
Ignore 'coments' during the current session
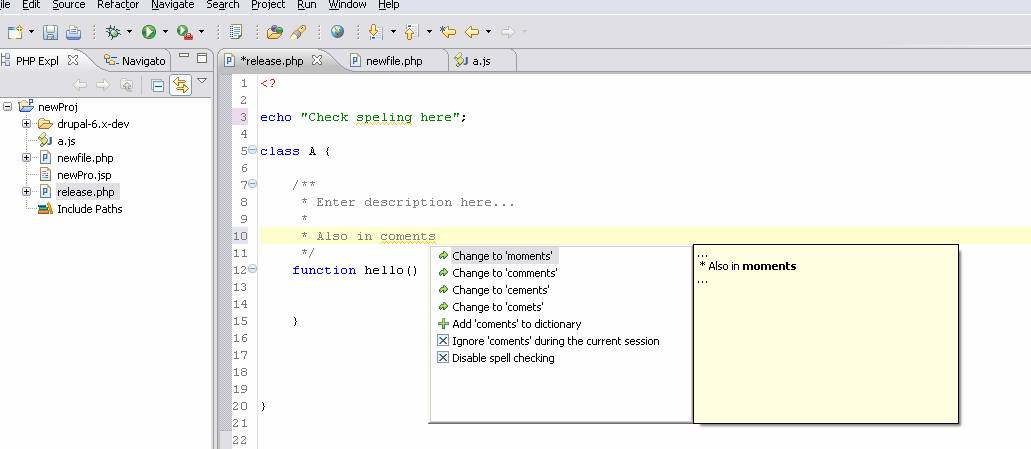555,341
